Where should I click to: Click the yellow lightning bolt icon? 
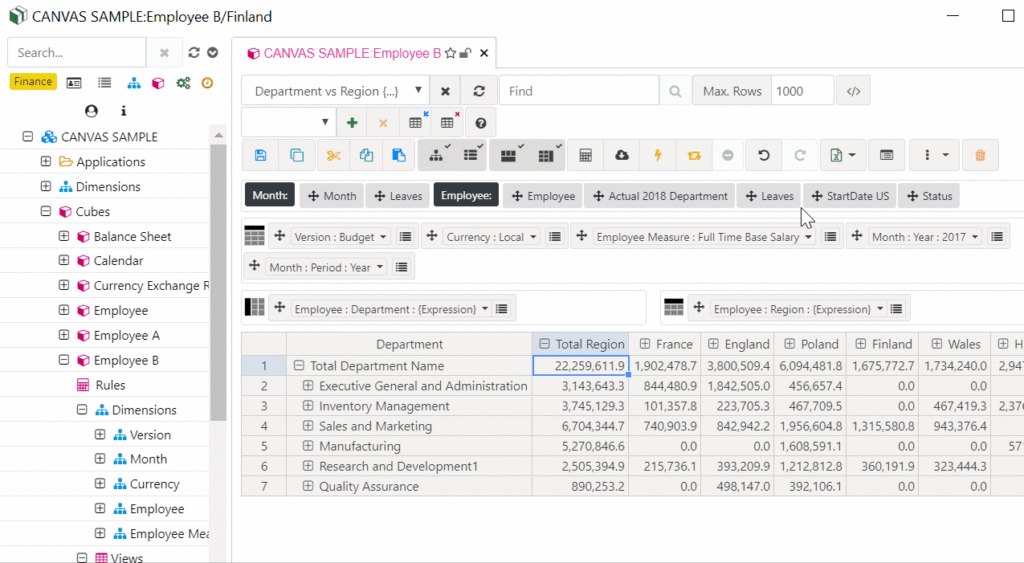pos(657,155)
